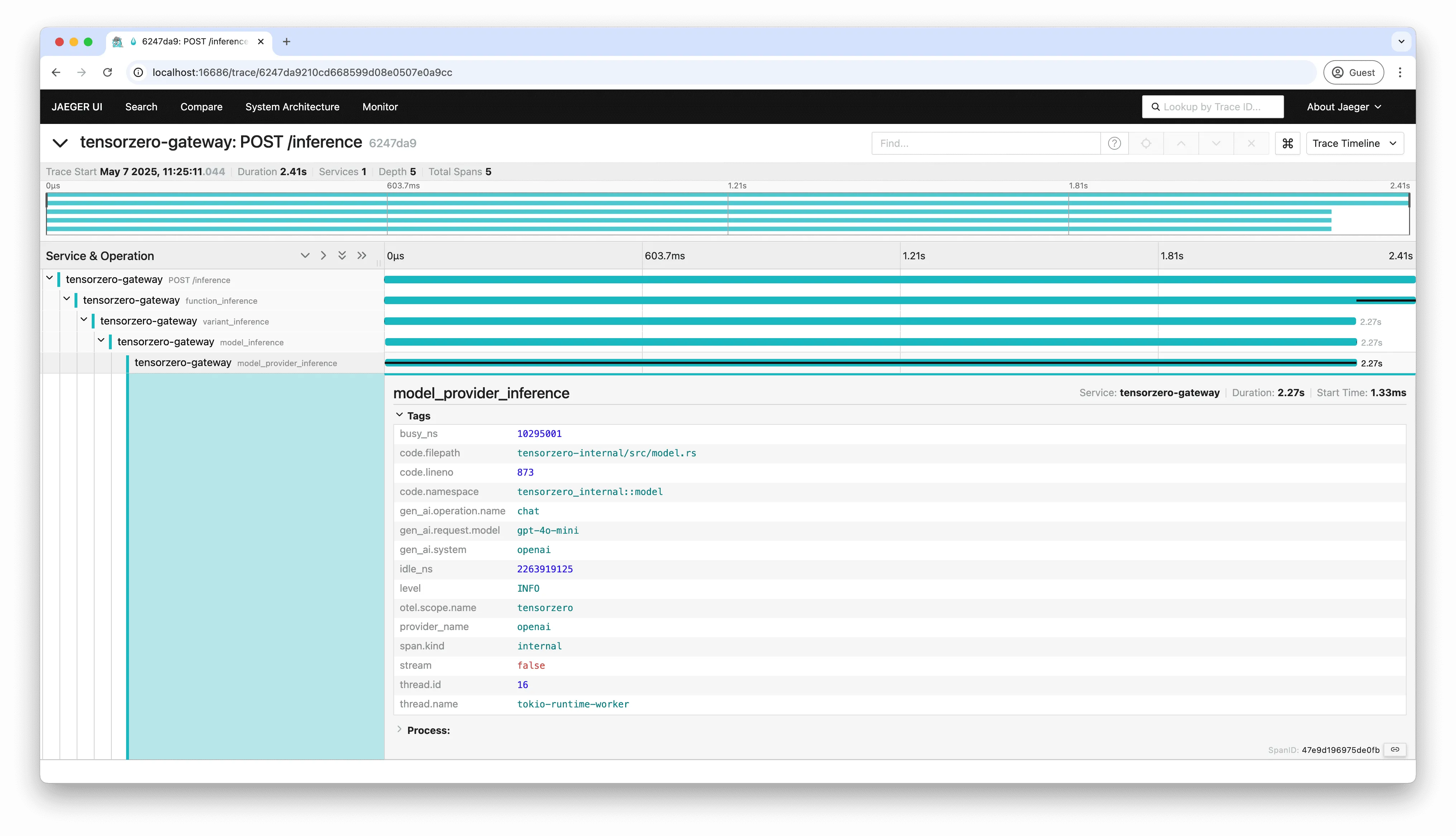
Task: Collapse the function_inference span row
Action: click(x=67, y=299)
